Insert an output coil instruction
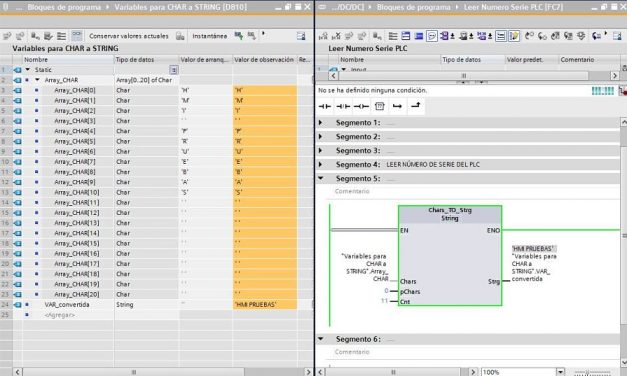Image resolution: width=627 pixels, height=376 pixels. [361, 106]
